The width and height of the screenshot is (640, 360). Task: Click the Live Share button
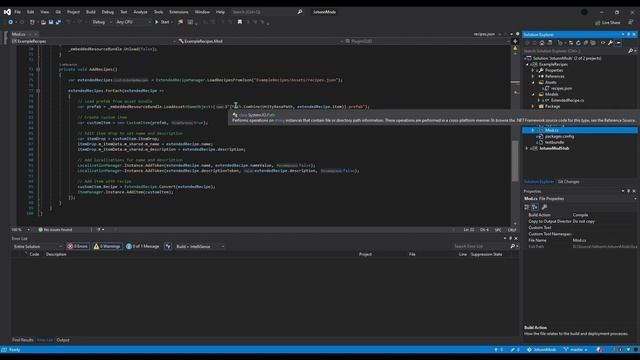[607, 22]
